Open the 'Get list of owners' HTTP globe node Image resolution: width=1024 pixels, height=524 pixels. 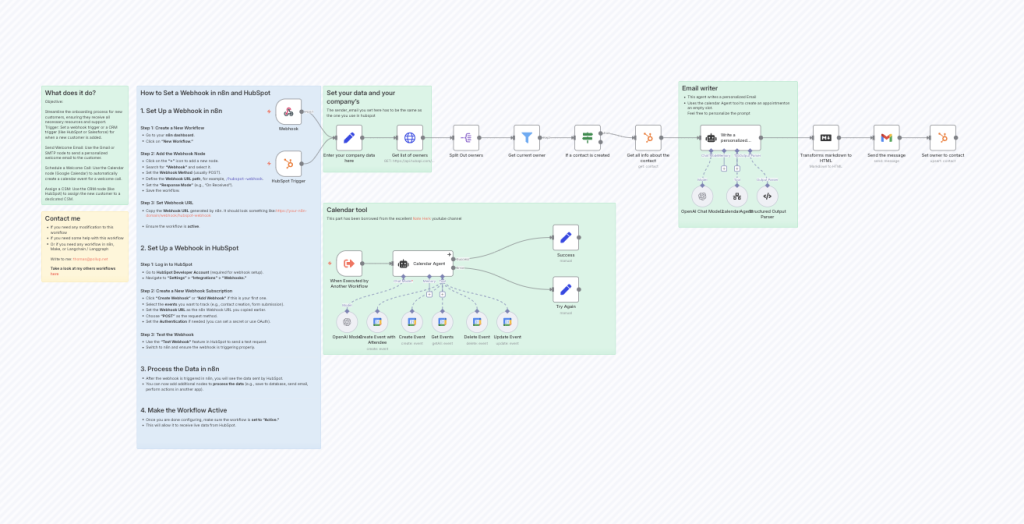[408, 138]
